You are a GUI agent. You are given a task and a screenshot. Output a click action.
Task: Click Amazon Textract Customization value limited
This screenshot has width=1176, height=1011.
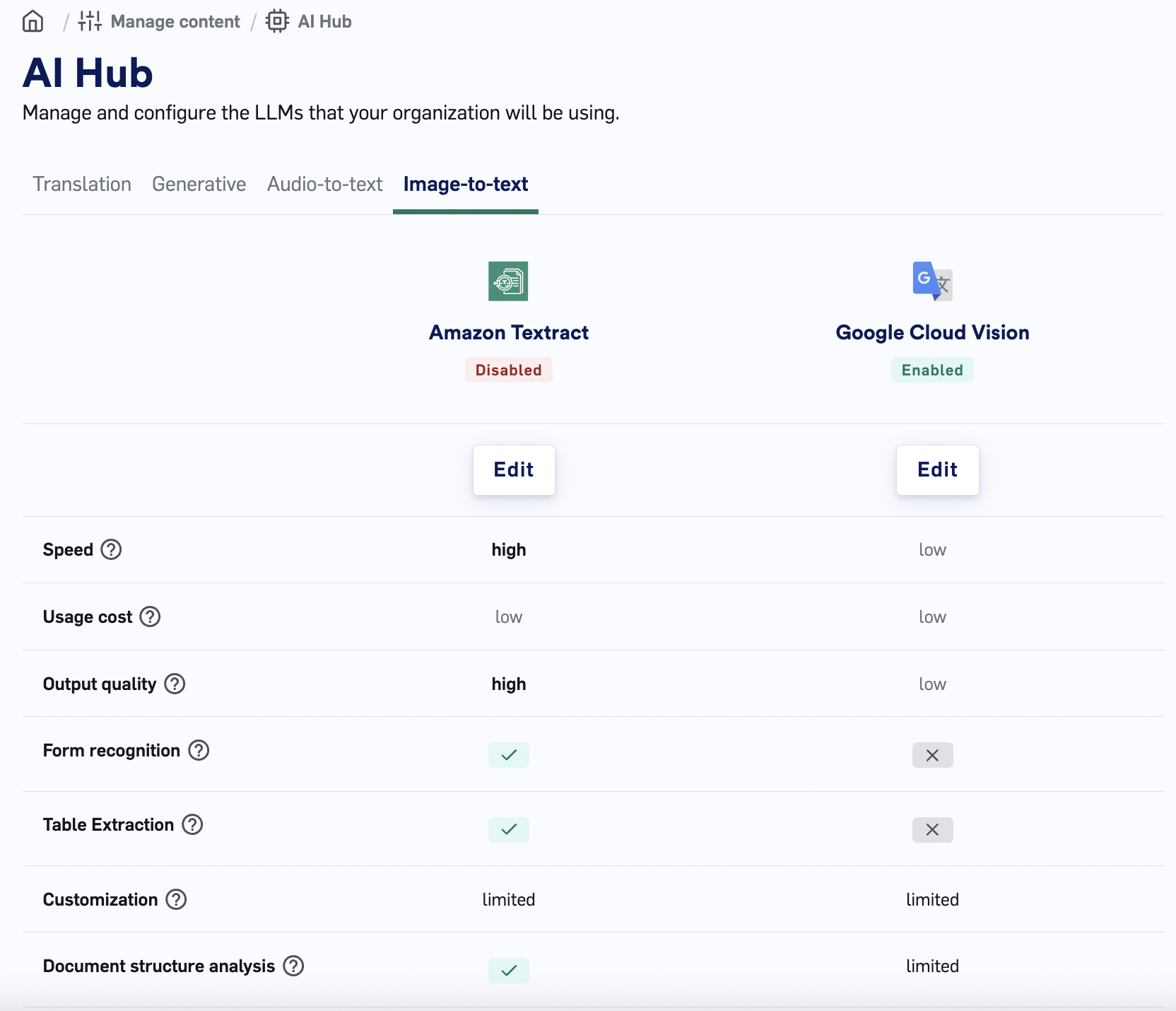pos(509,899)
